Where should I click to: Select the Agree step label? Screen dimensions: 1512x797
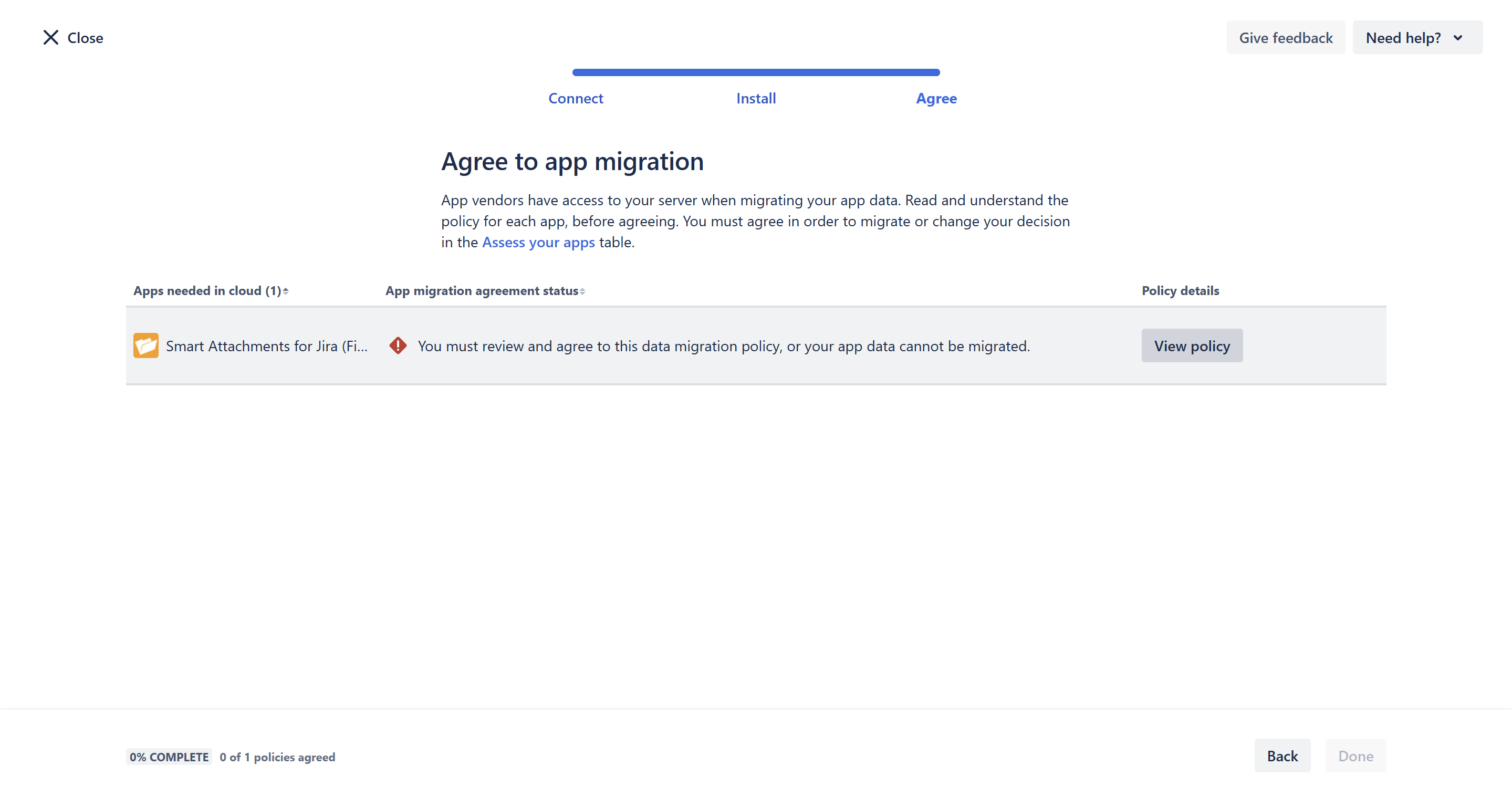(936, 99)
